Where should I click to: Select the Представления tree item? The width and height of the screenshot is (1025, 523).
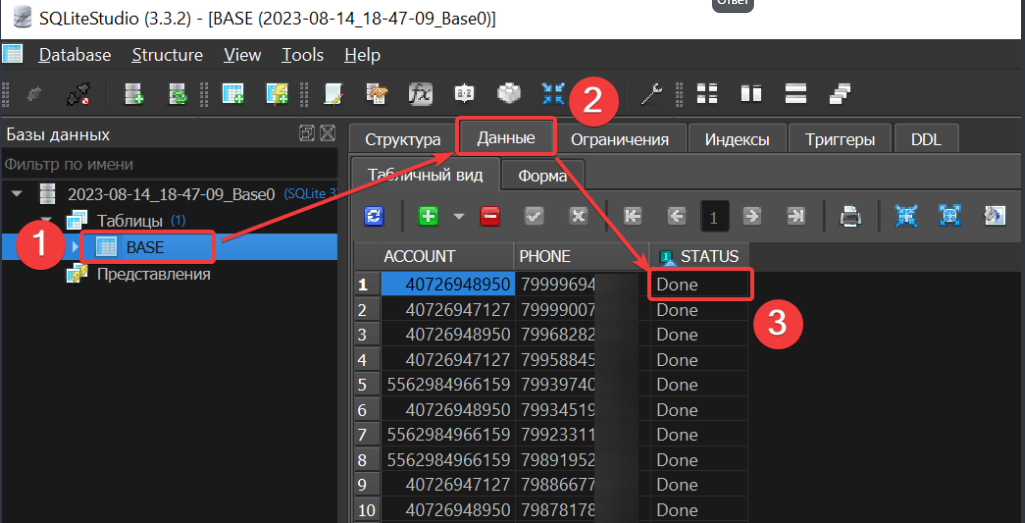[x=153, y=273]
